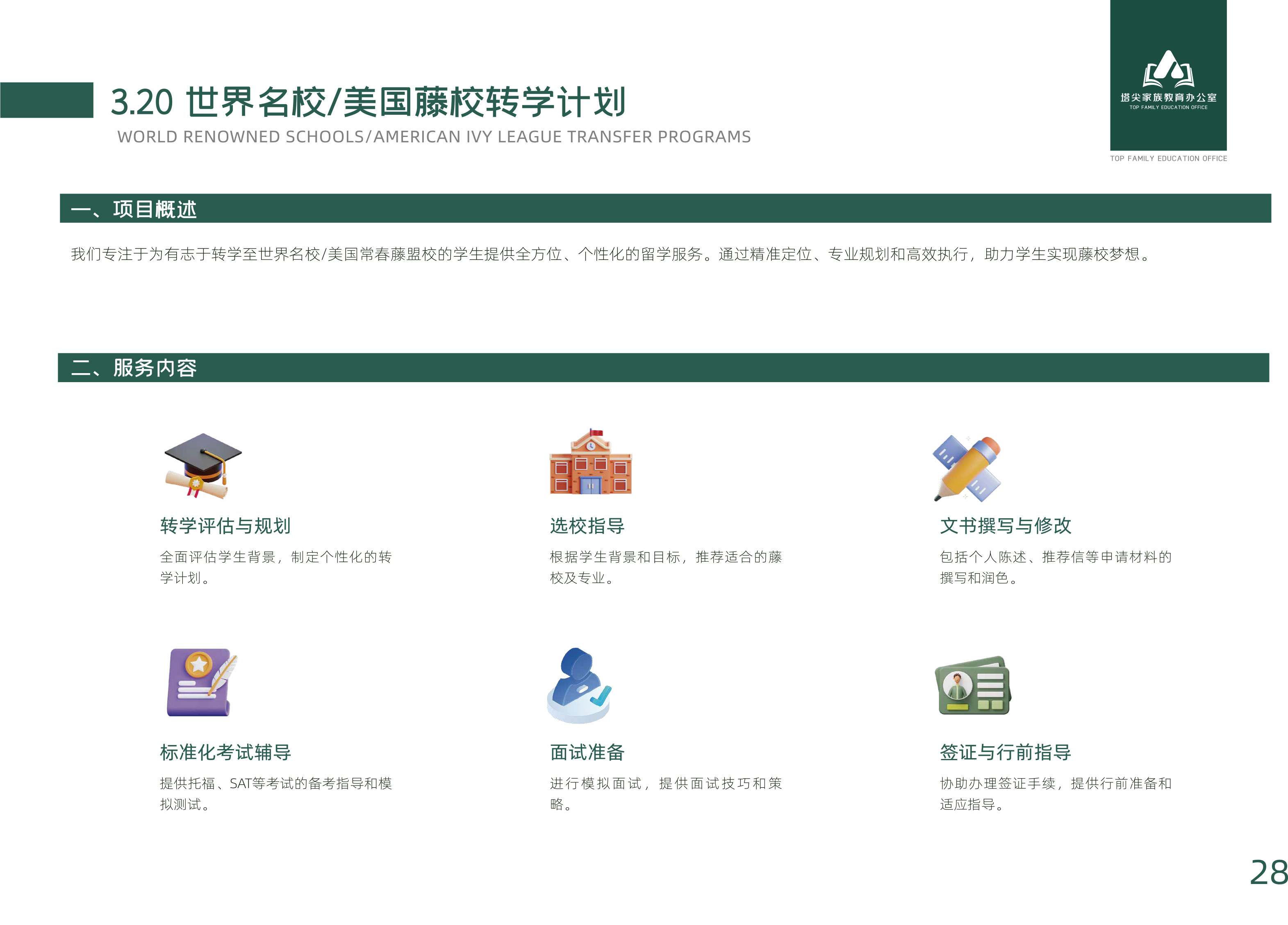Screen dimensions: 1288x925
Task: Click the page title 3.20 世界名校/美国藤校转学计划
Action: click(x=368, y=102)
